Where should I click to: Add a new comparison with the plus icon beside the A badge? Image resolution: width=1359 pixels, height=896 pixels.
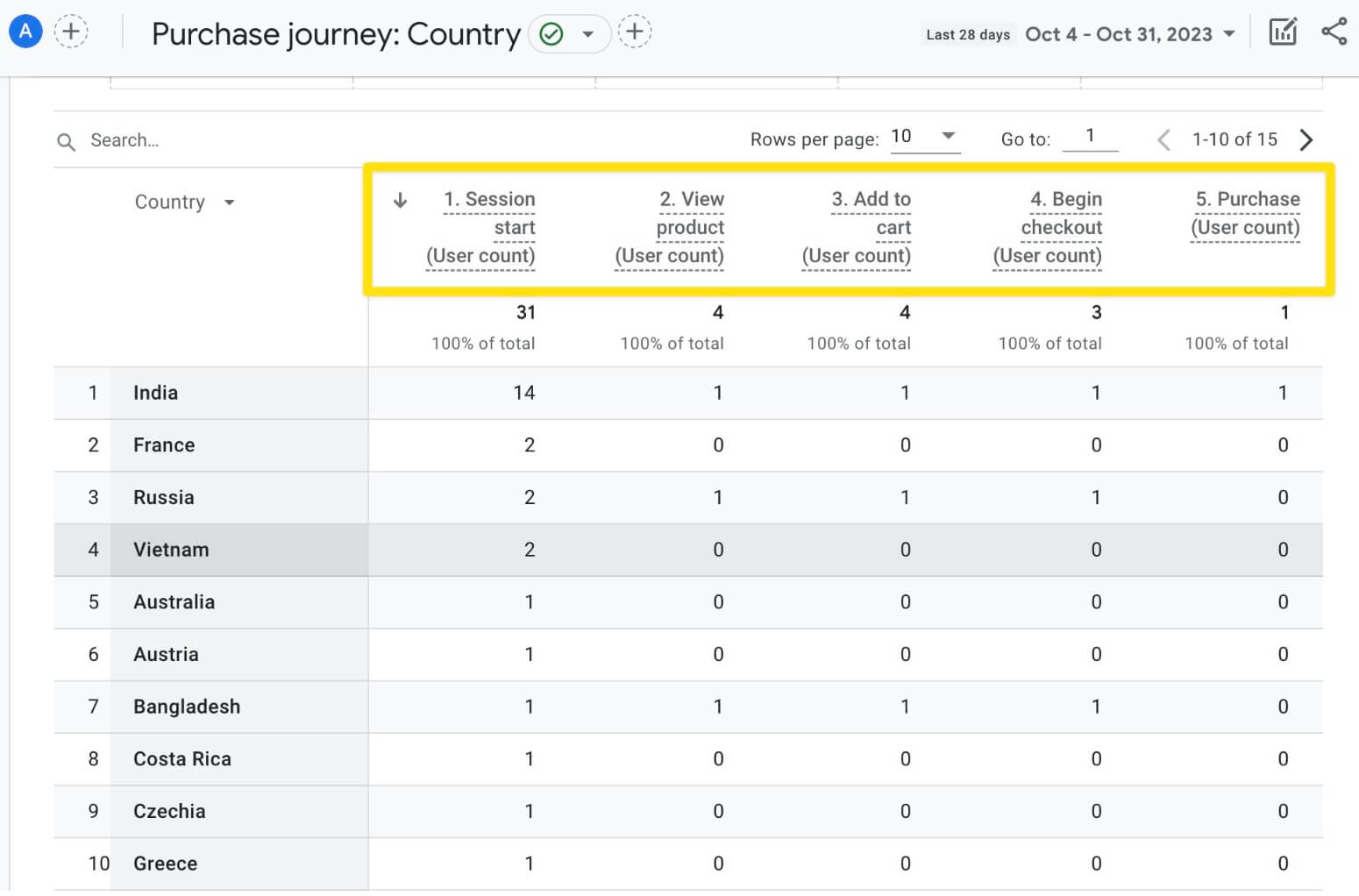(71, 32)
